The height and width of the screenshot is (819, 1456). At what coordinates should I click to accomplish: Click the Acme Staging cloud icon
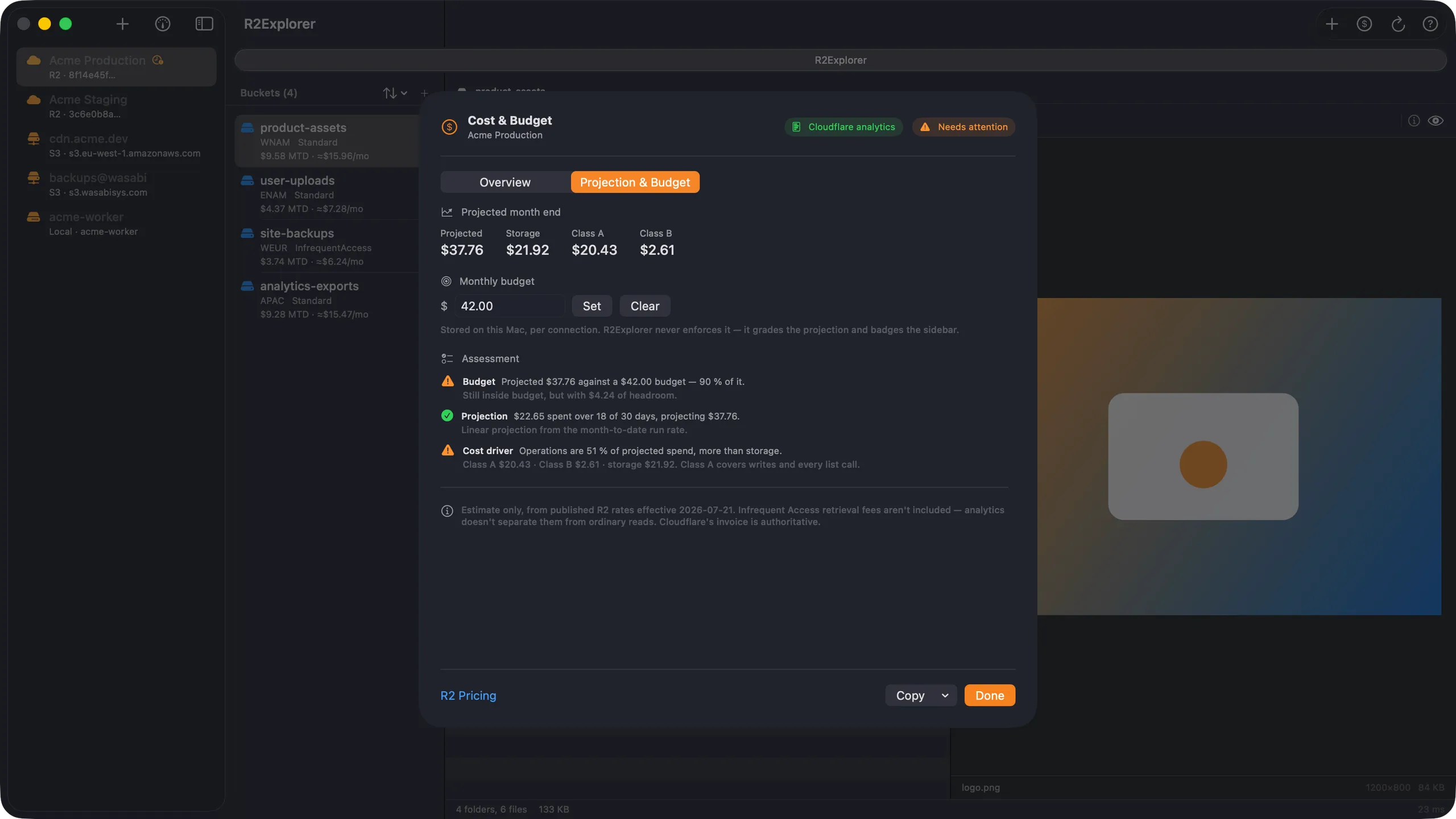34,100
